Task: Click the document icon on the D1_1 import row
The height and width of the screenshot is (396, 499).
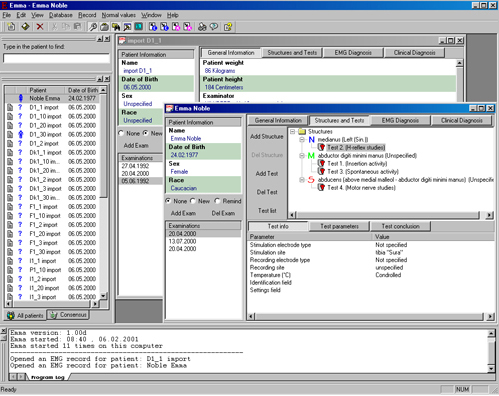Action: click(x=10, y=107)
